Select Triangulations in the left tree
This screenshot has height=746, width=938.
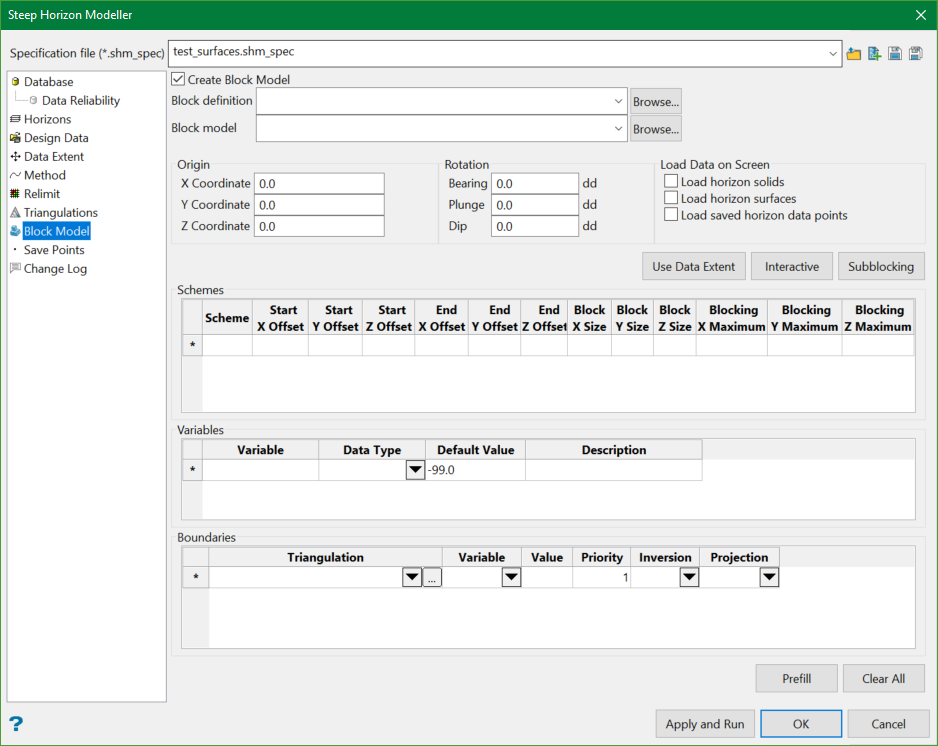(x=60, y=212)
